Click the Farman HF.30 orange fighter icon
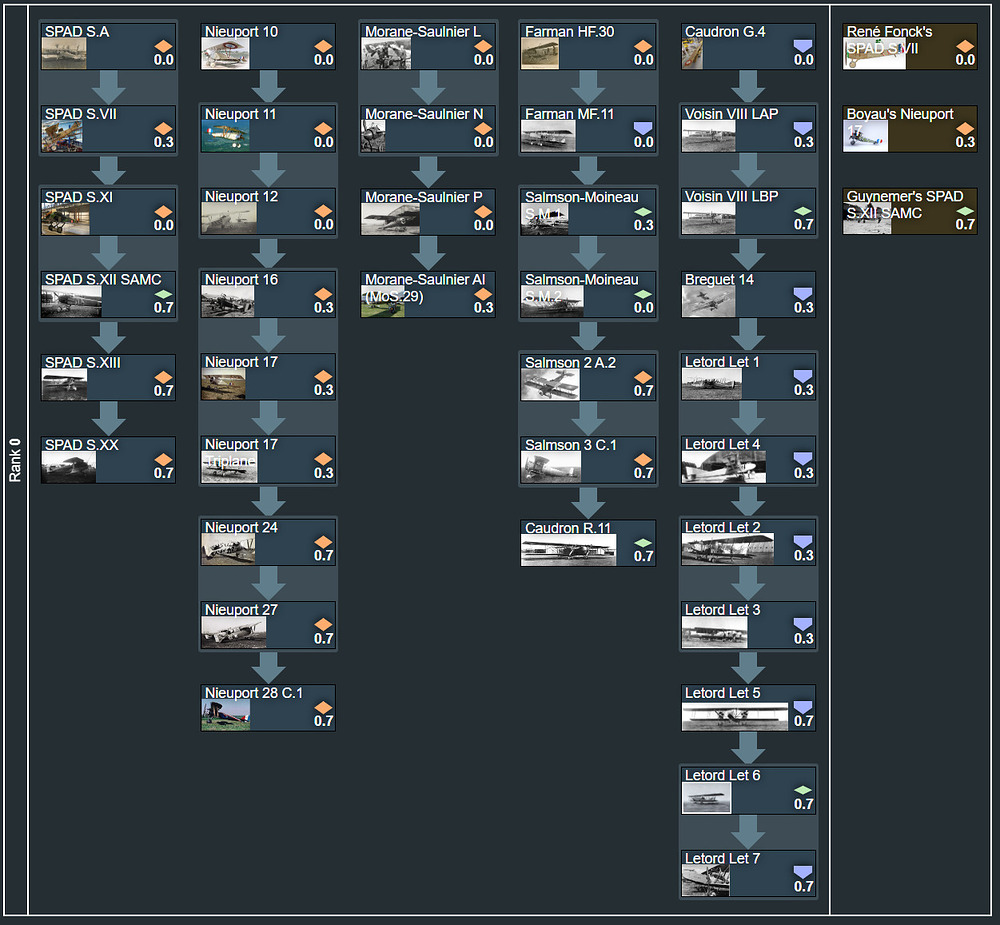This screenshot has height=925, width=1000. [643, 46]
